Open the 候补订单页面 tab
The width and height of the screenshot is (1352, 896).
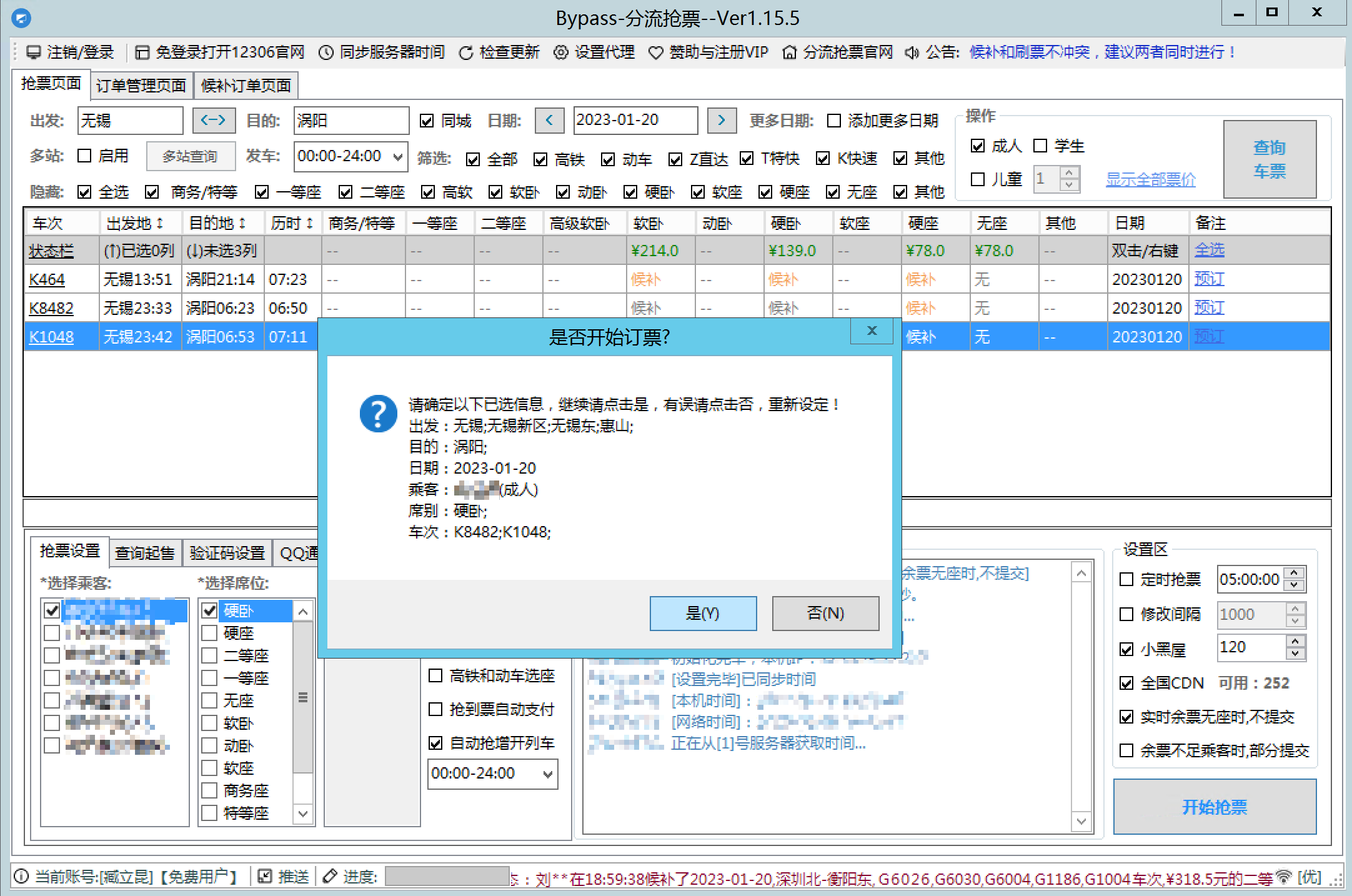click(x=246, y=86)
